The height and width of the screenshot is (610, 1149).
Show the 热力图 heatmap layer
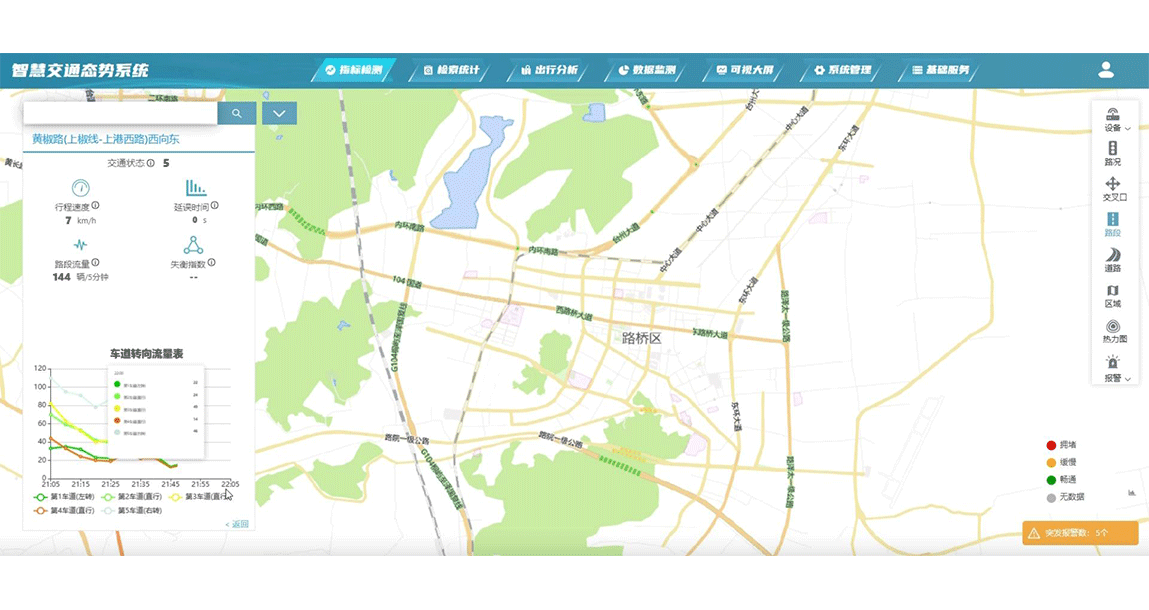pos(1112,327)
